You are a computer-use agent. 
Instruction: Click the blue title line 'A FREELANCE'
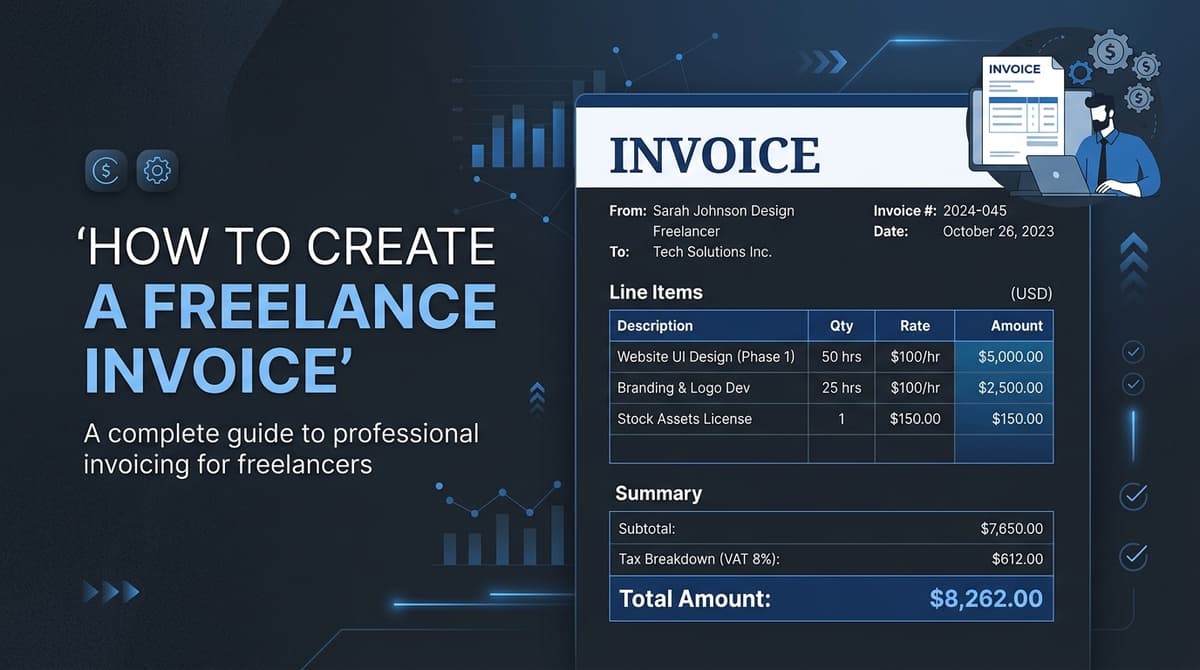(x=290, y=306)
